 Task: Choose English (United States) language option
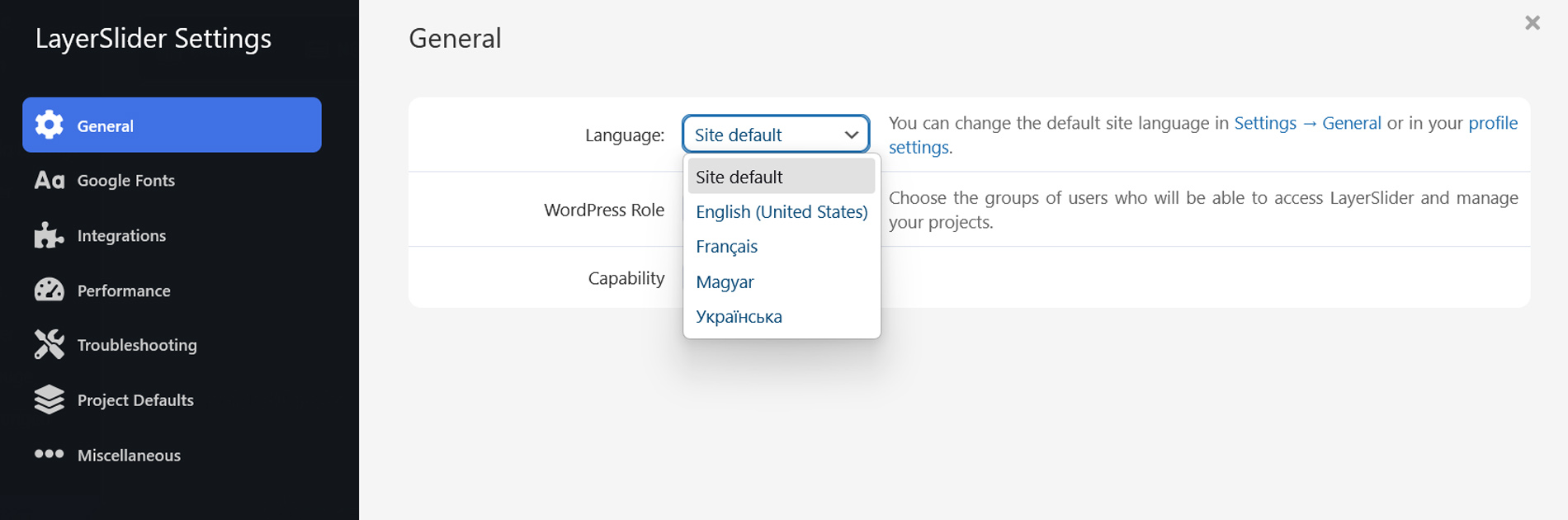coord(781,212)
